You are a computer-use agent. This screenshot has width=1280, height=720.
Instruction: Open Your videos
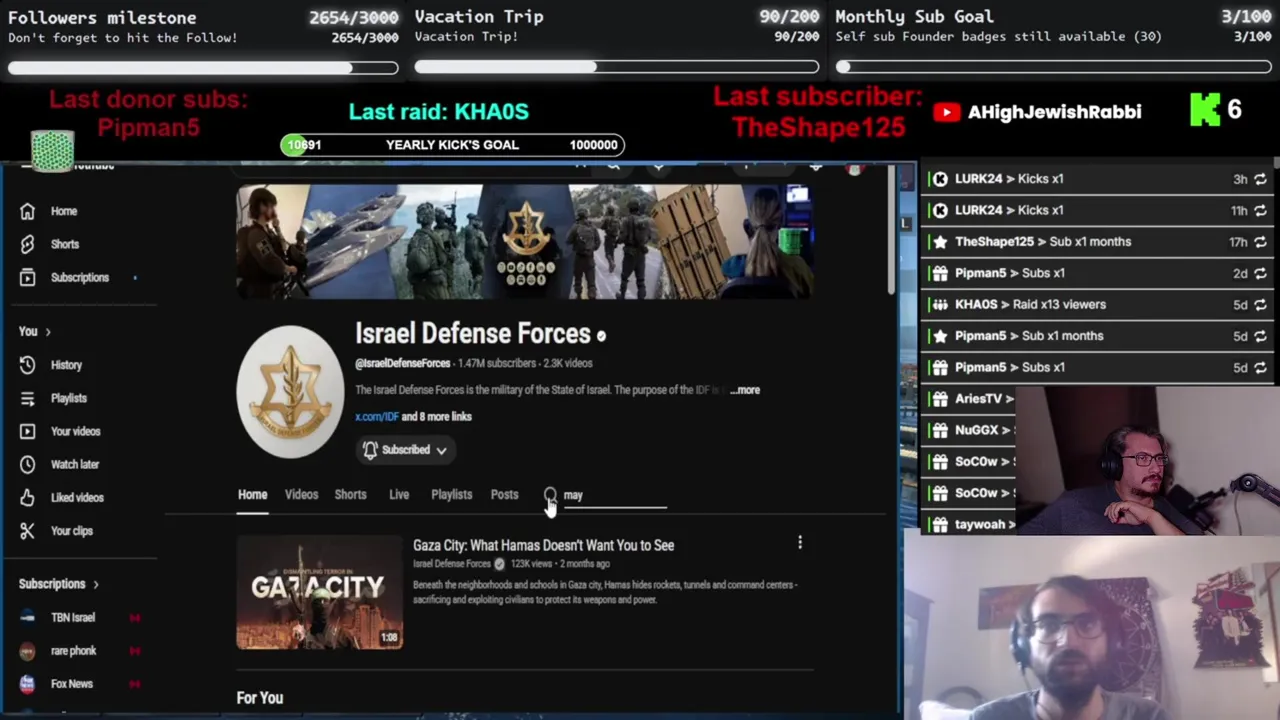click(x=75, y=431)
